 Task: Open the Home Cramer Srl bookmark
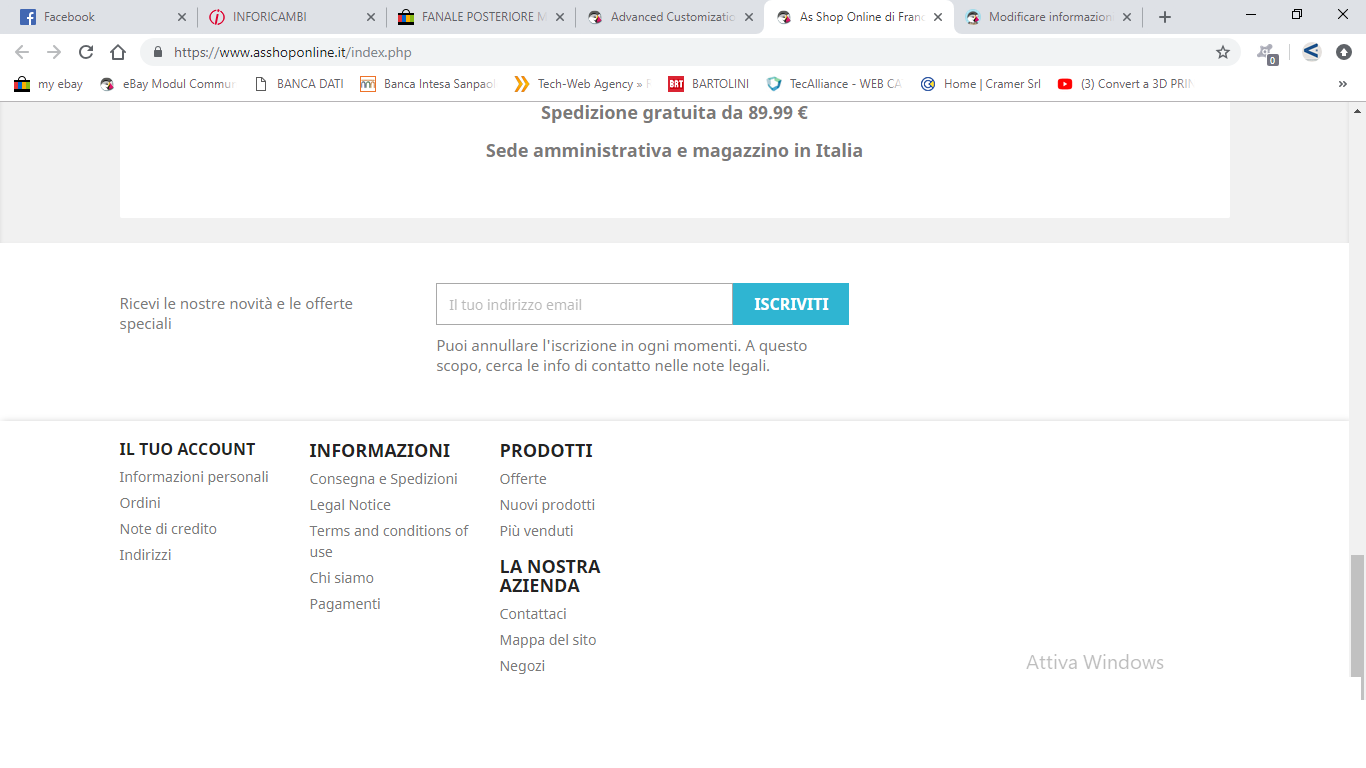[x=981, y=84]
